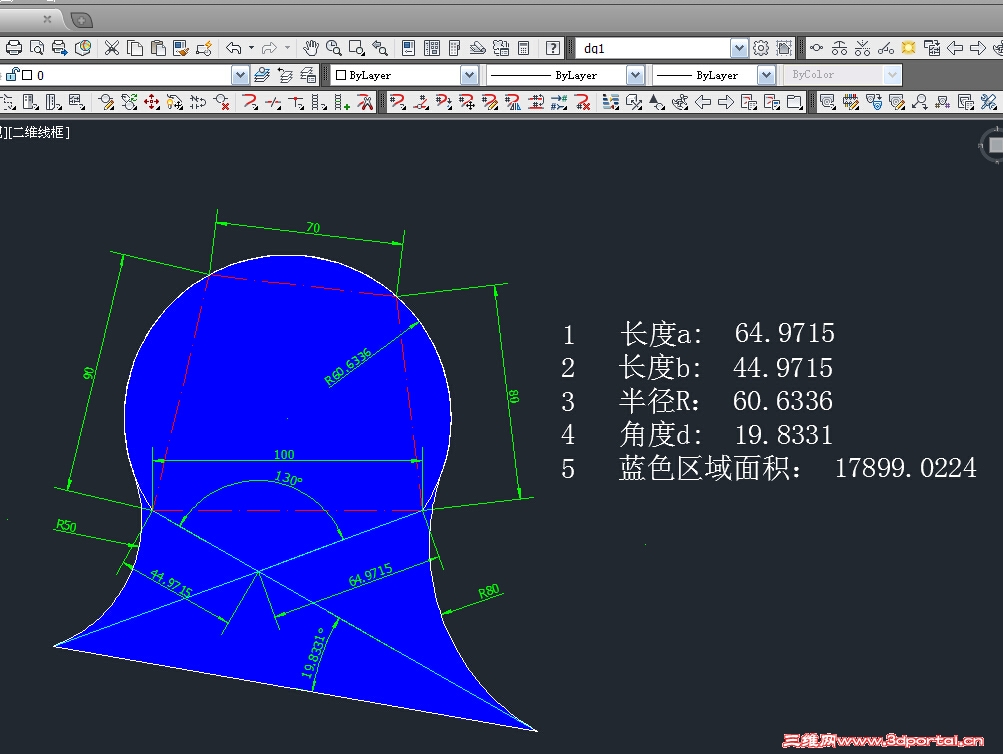Viewport: 1003px width, 754px height.
Task: Click the Copy to clipboard icon
Action: coord(135,48)
